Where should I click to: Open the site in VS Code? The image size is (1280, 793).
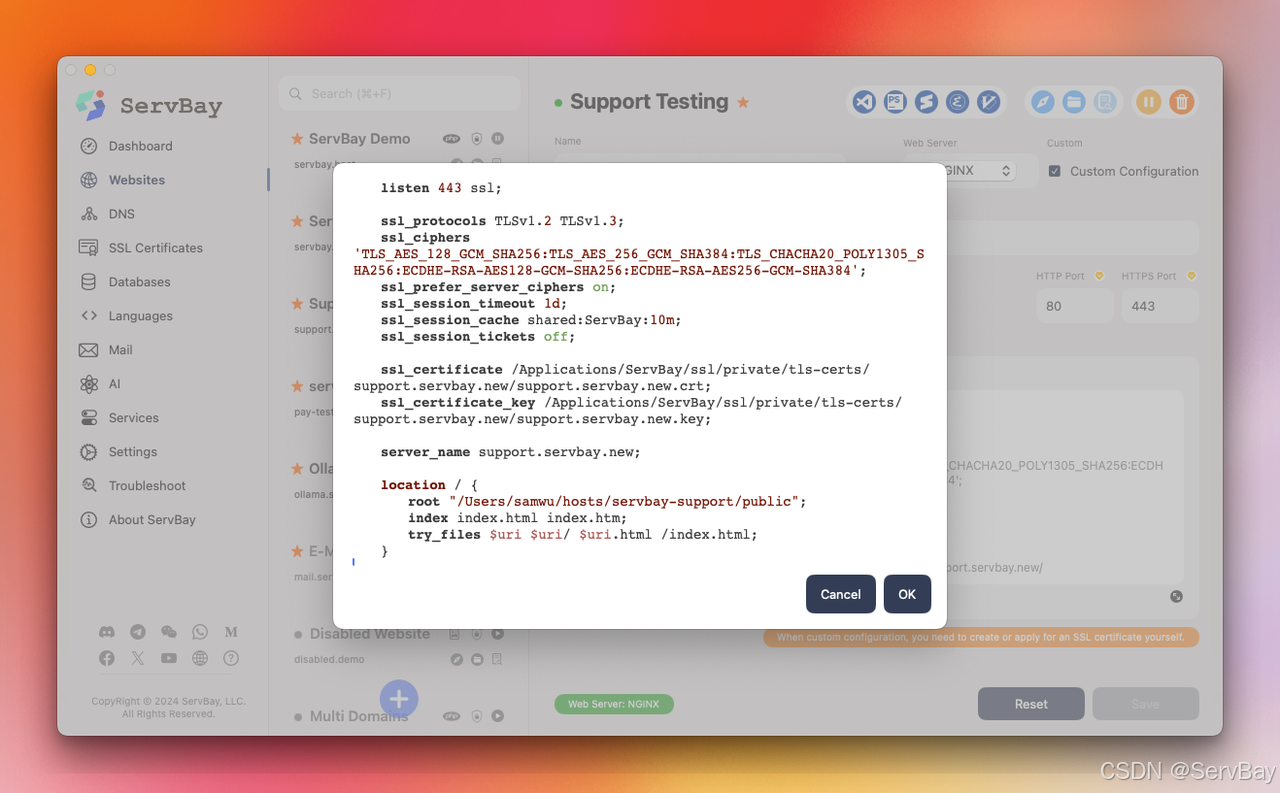tap(864, 101)
